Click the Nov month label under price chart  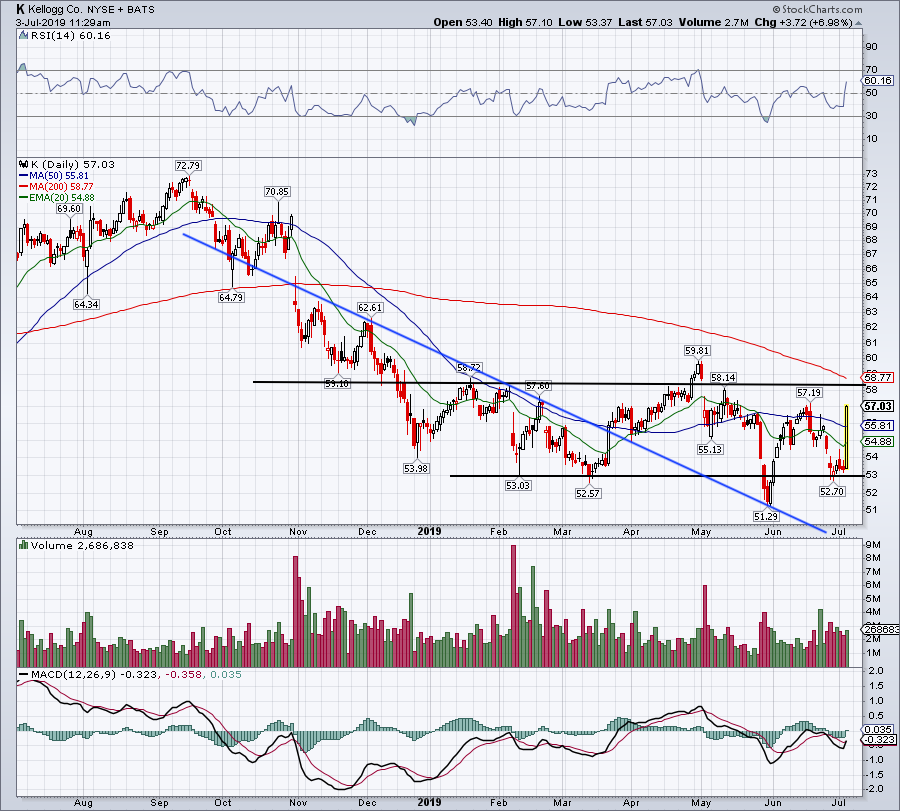[x=298, y=531]
